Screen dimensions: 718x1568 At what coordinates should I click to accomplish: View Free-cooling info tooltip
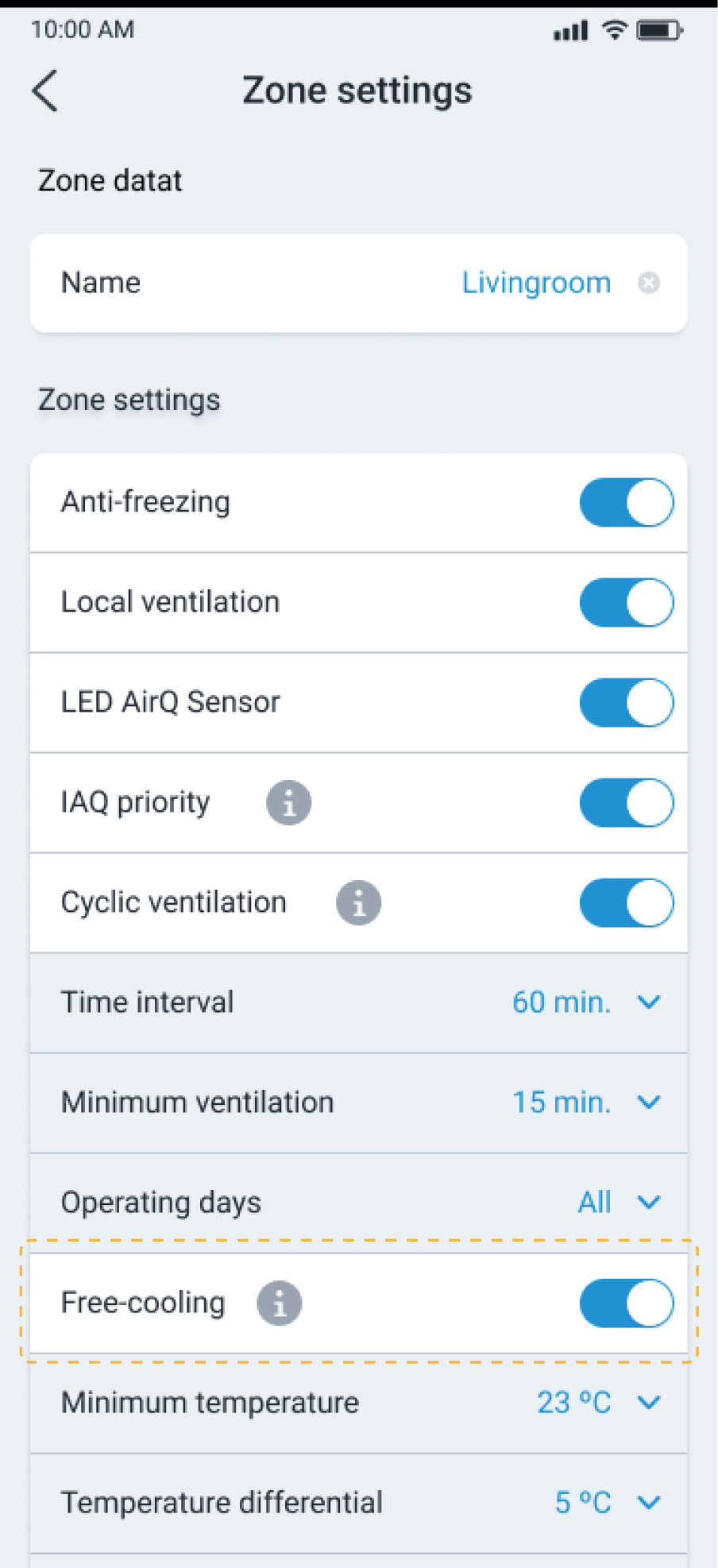coord(279,1303)
